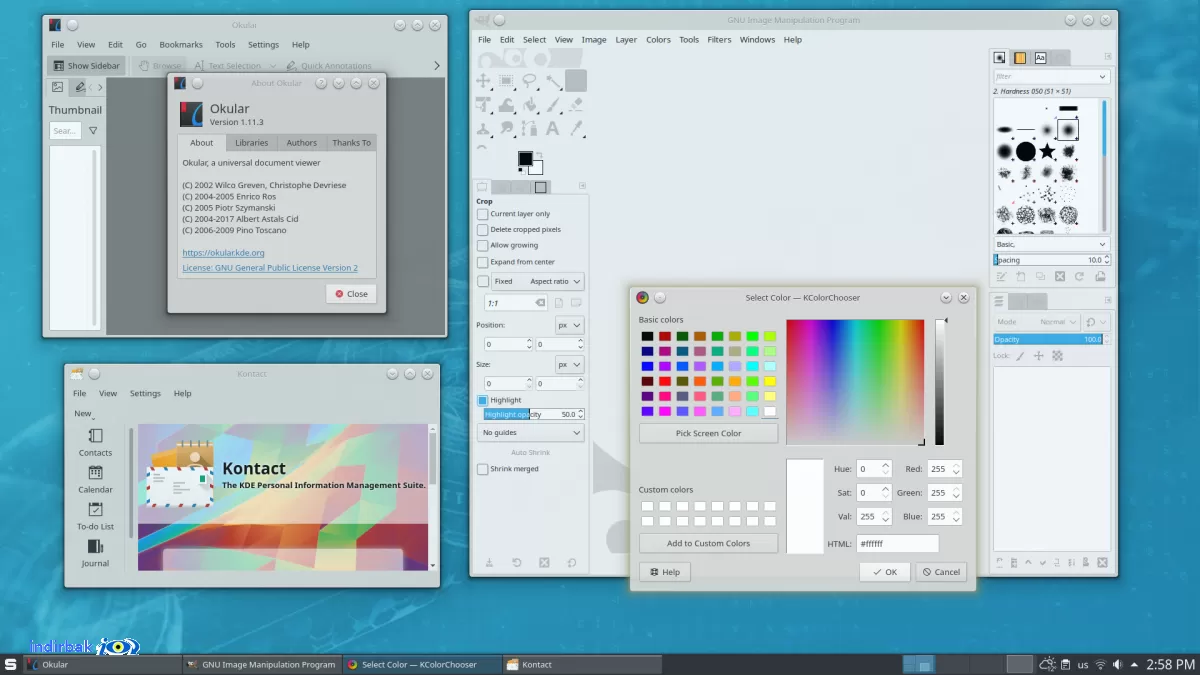Select the Fuzzy Select wand tool
Image resolution: width=1200 pixels, height=675 pixels.
tap(553, 81)
